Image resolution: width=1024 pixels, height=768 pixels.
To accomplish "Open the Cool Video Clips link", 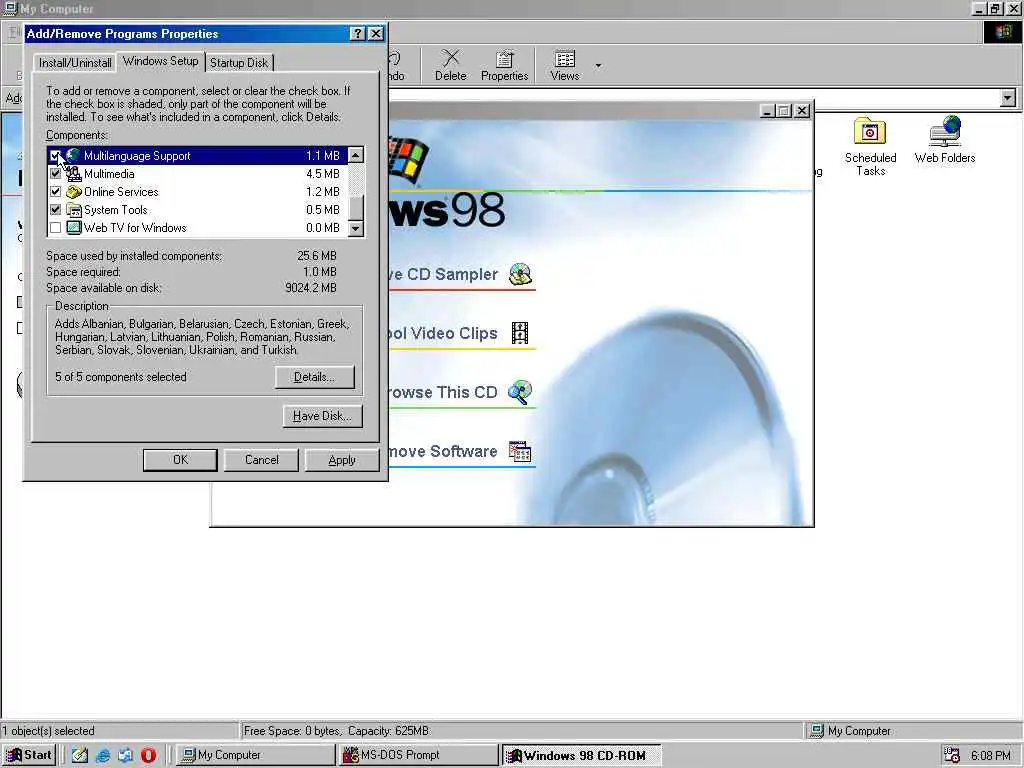I will [443, 333].
